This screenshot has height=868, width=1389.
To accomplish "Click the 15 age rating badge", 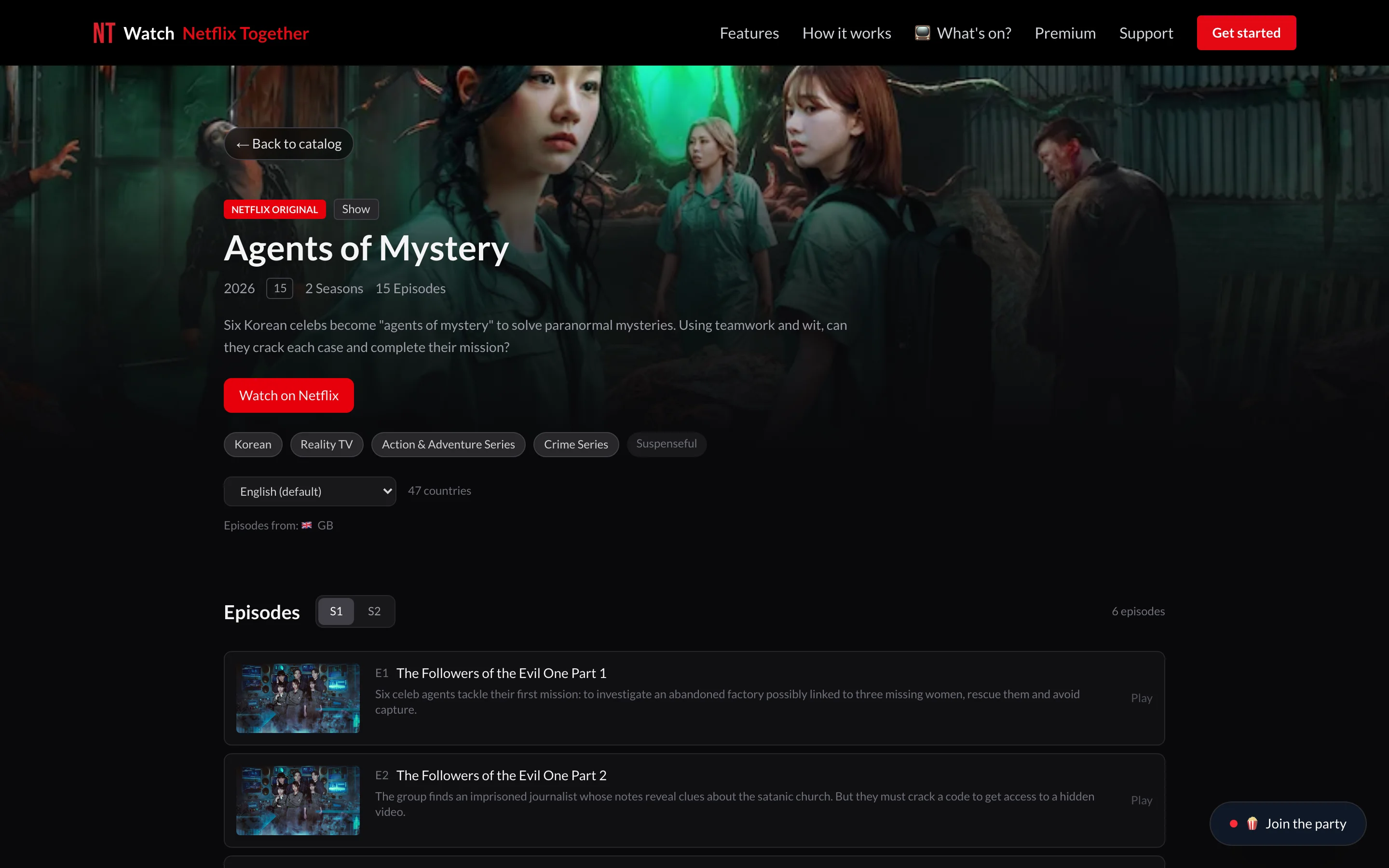I will tap(280, 288).
